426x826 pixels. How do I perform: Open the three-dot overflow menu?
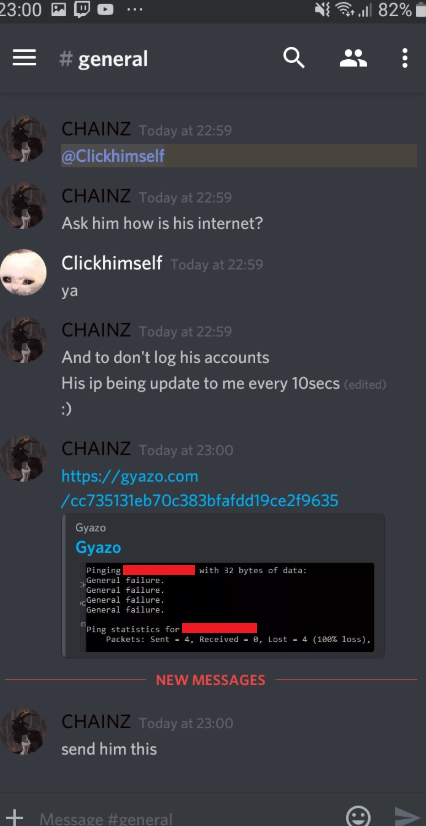click(404, 58)
